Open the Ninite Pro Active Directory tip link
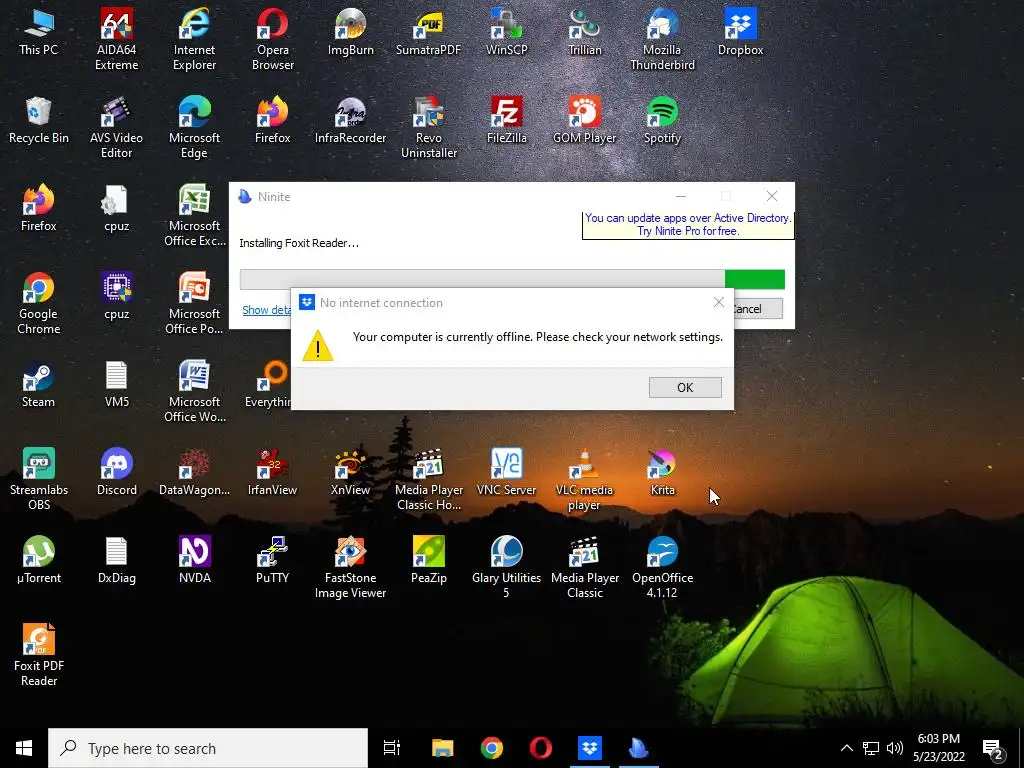This screenshot has width=1024, height=768. [x=688, y=225]
